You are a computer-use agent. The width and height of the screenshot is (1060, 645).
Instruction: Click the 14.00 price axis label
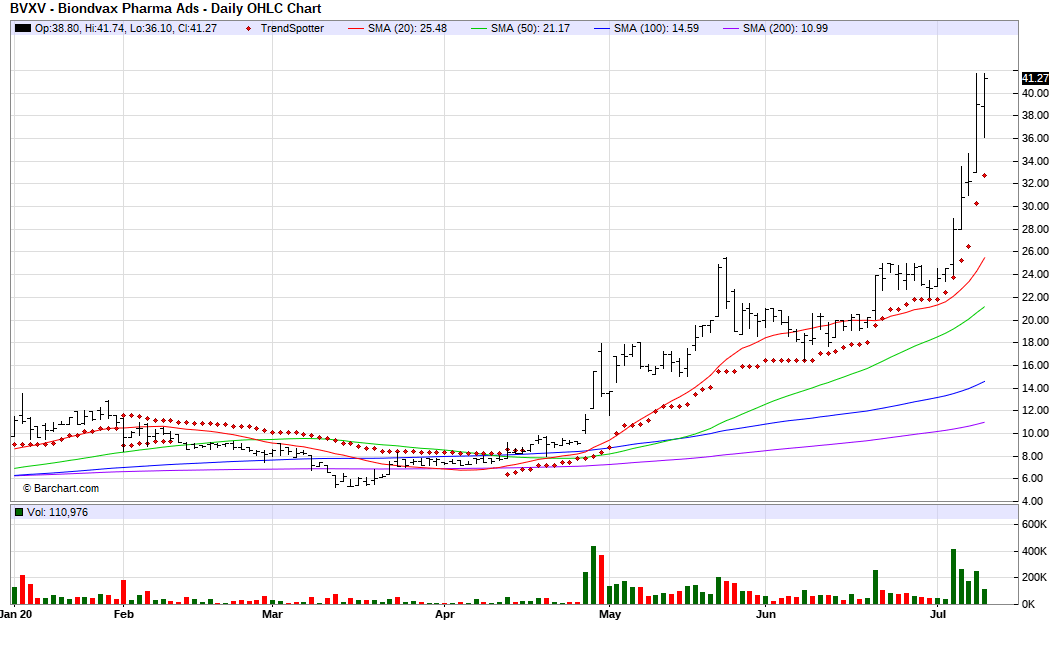pyautogui.click(x=1035, y=388)
